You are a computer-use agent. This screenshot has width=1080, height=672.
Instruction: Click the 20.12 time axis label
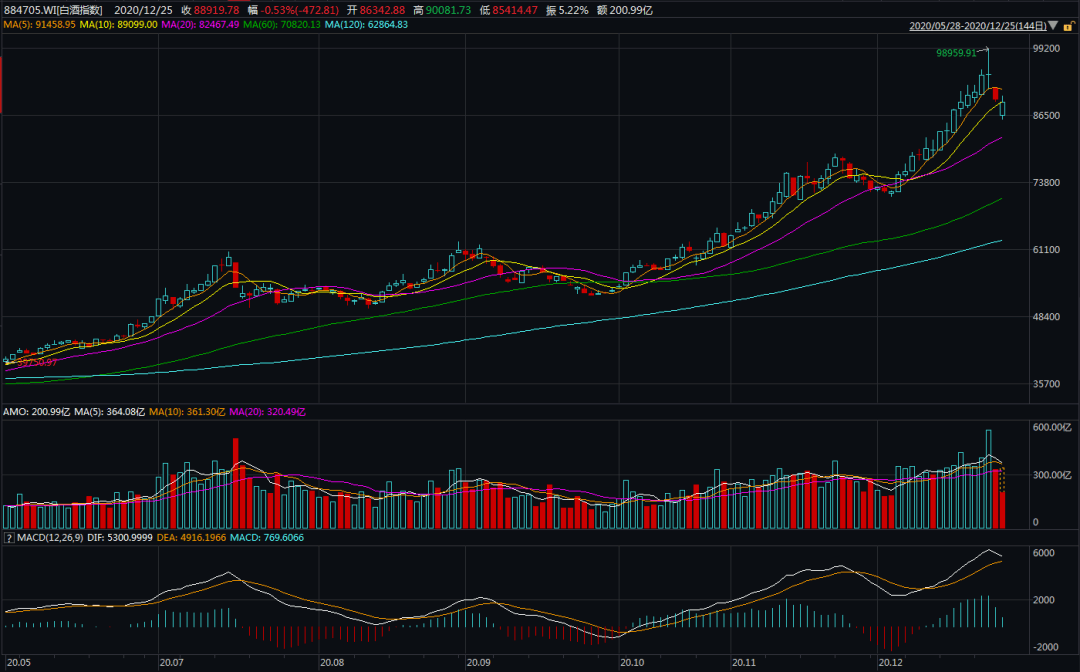[890, 663]
